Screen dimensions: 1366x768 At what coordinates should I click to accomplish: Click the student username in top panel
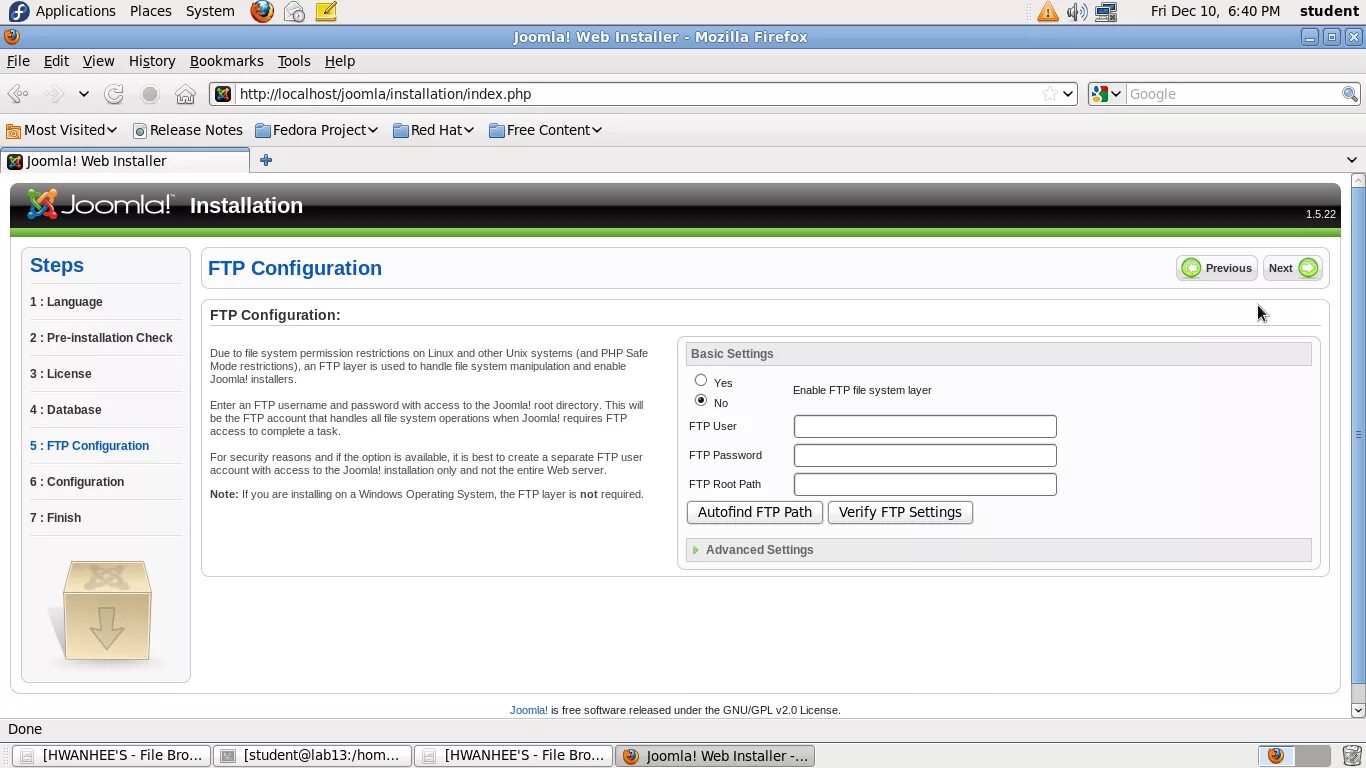(x=1329, y=11)
